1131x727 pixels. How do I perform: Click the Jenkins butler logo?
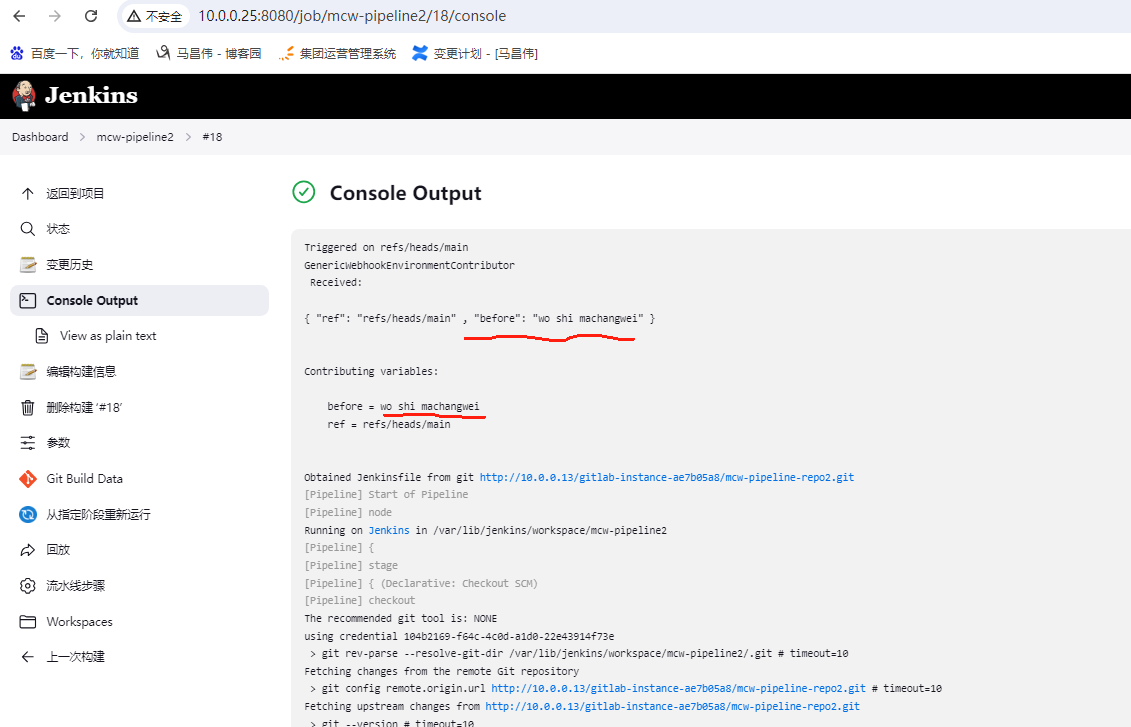(x=24, y=96)
